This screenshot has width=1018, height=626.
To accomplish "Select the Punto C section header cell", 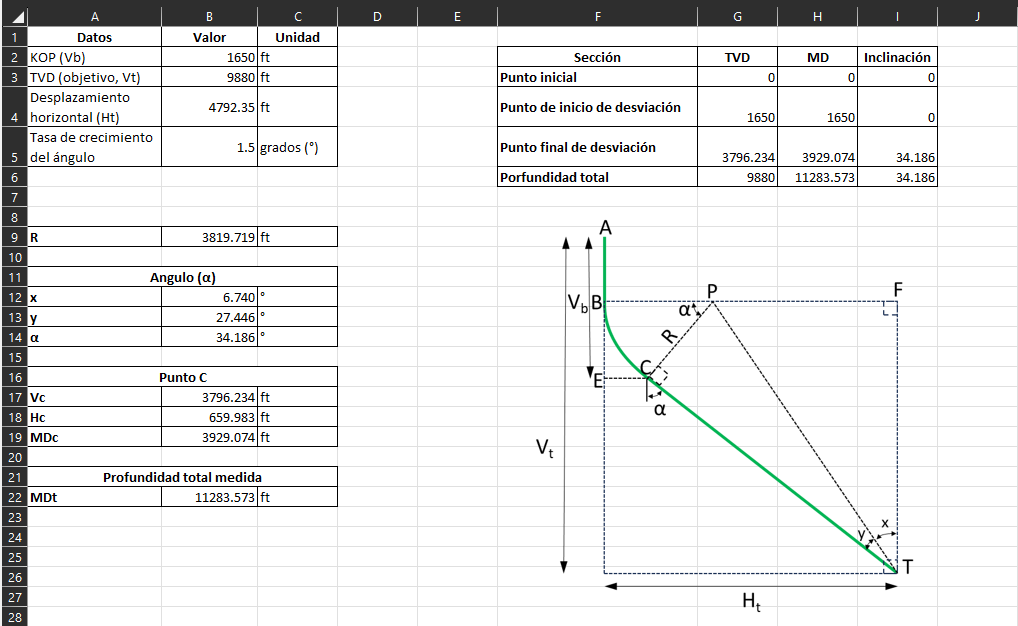I will tap(182, 377).
